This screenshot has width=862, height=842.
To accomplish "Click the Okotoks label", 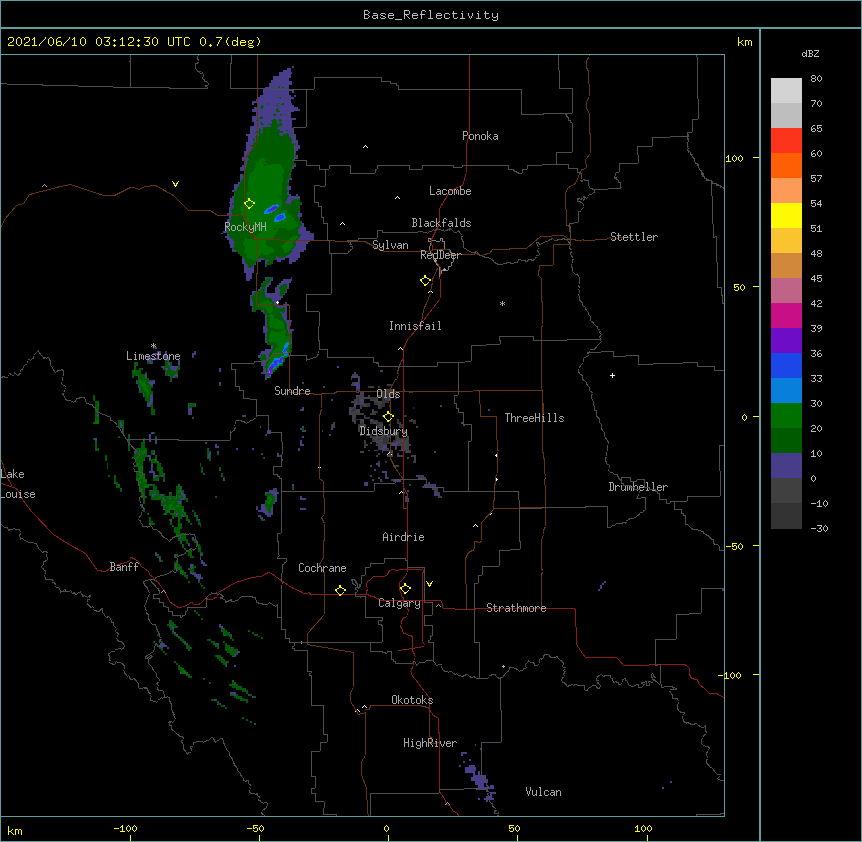I will tap(412, 700).
